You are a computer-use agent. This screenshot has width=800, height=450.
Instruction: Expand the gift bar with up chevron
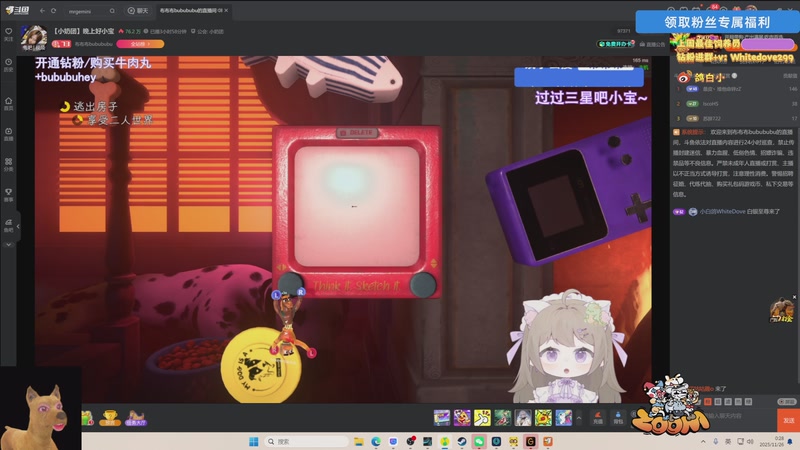[x=579, y=418]
